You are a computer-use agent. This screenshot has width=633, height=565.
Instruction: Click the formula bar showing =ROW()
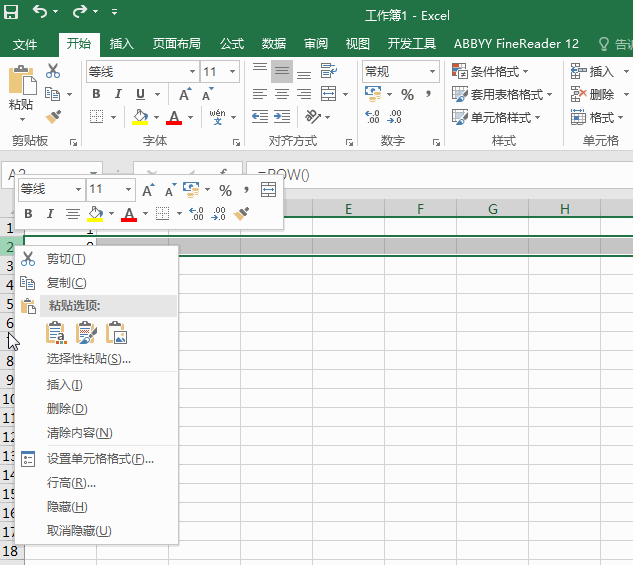click(439, 174)
